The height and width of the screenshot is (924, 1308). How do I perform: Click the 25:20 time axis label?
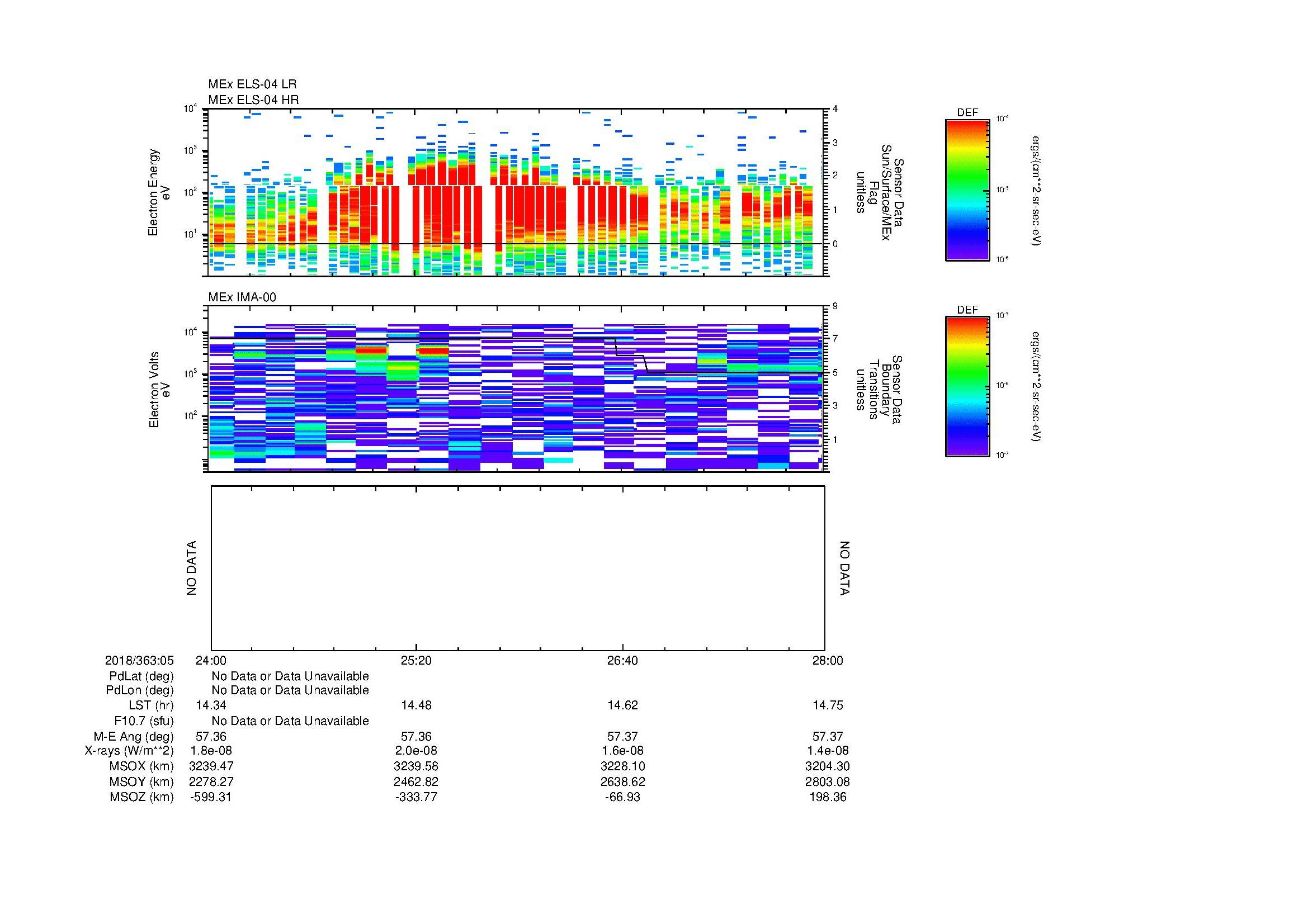coord(416,660)
